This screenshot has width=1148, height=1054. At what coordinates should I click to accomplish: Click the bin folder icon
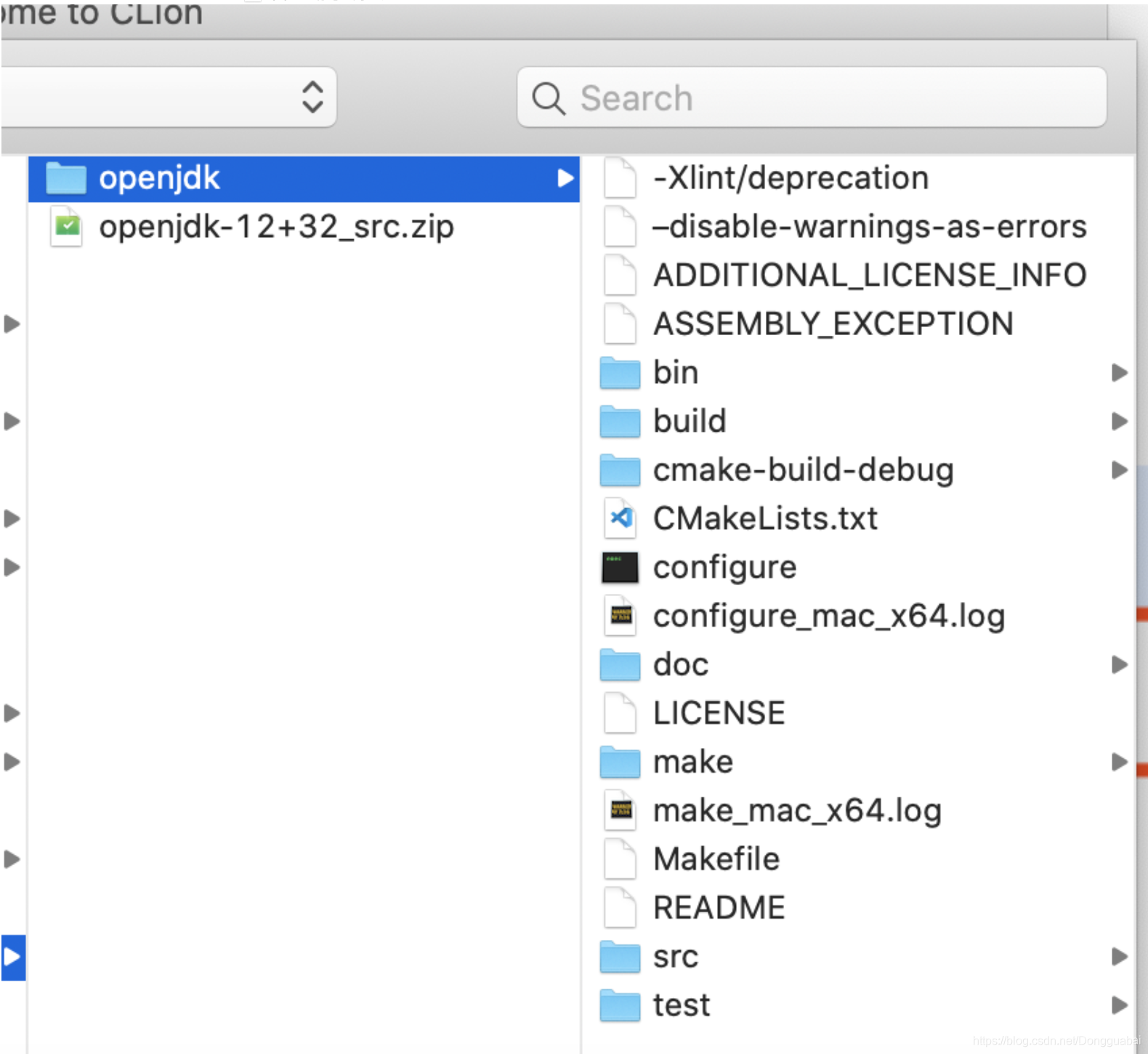621,373
